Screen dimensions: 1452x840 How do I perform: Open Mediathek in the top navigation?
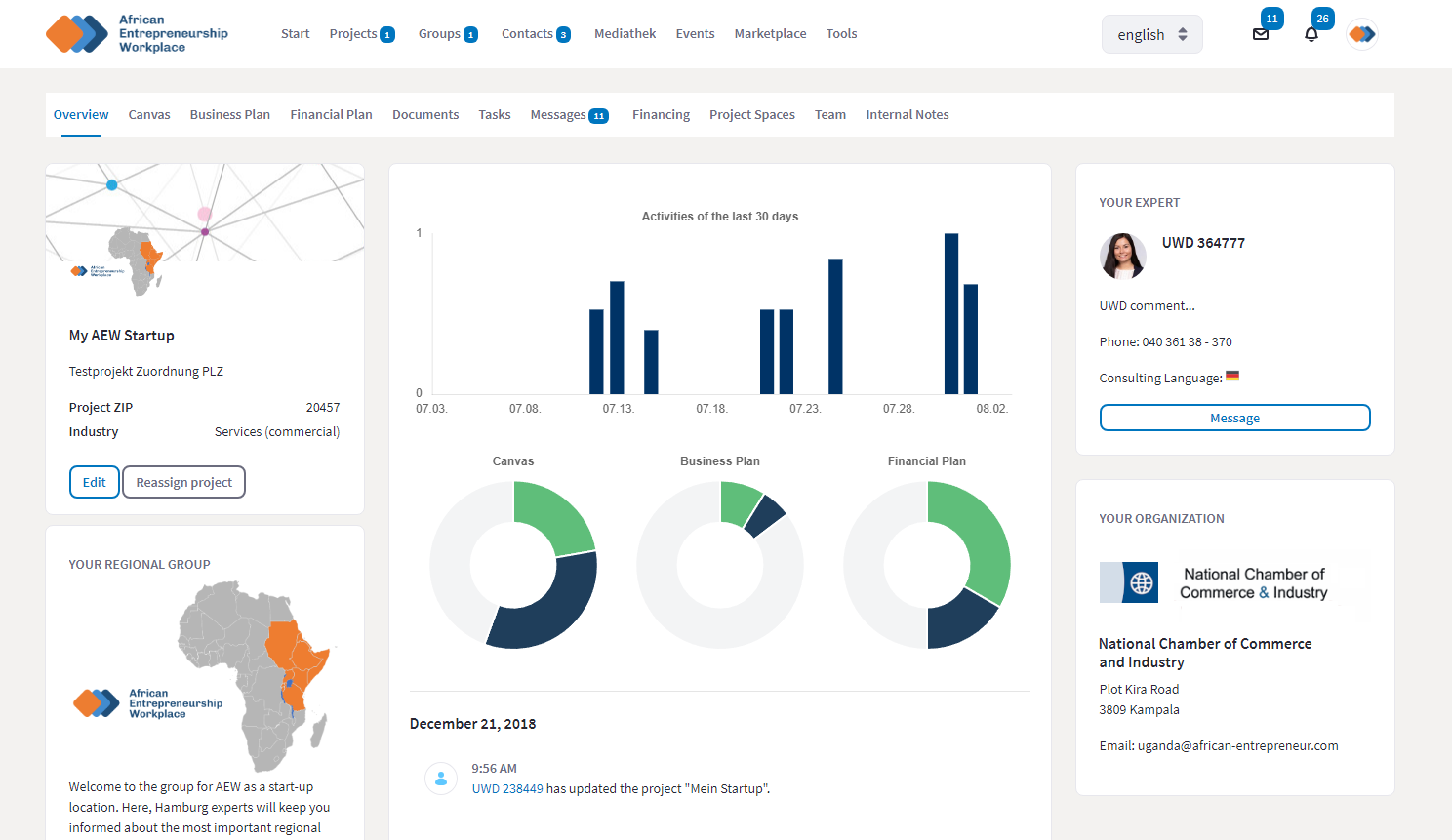[625, 34]
